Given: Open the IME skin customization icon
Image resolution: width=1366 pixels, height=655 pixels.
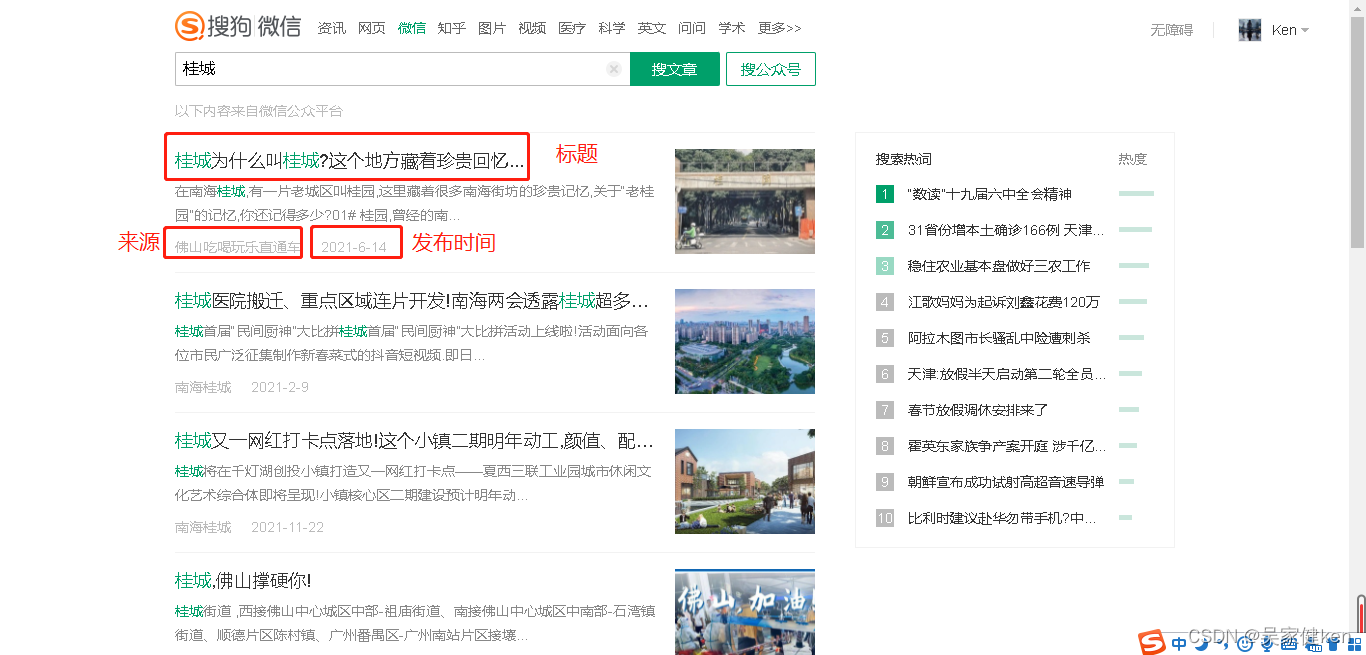Looking at the screenshot, I should coord(1334,645).
